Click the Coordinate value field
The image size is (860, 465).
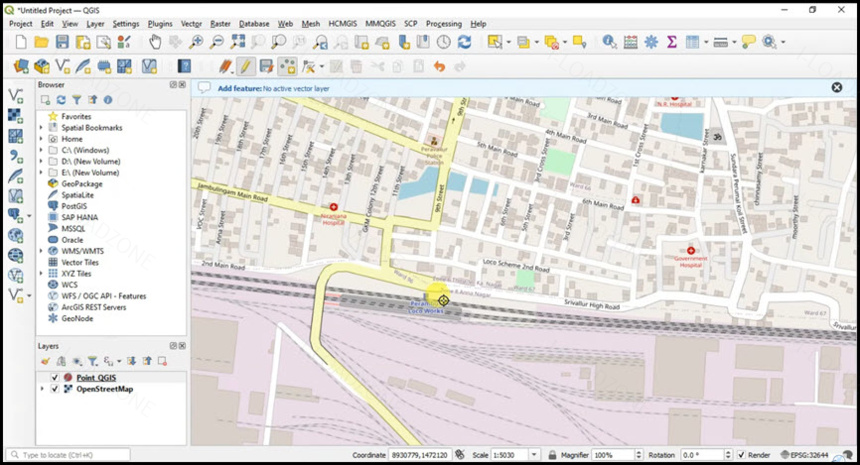pos(420,455)
